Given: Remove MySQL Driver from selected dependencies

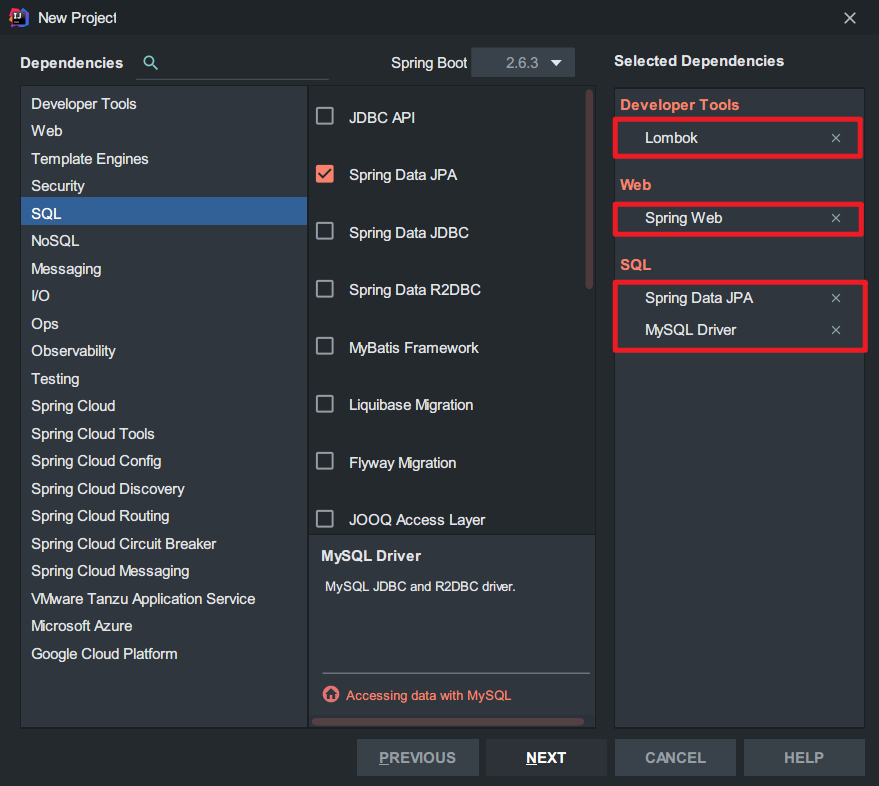Looking at the screenshot, I should [835, 330].
